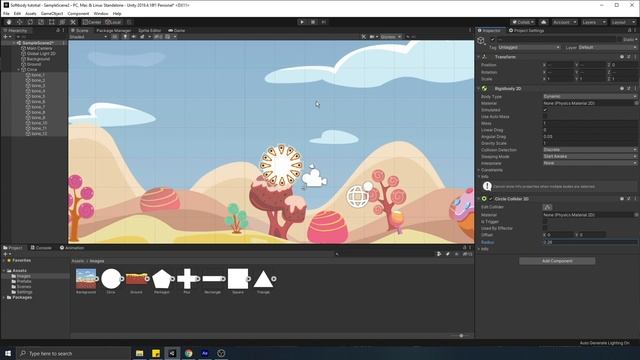Switch to the Sprite Editor tab
Screen dimensions: 640x360
coord(149,31)
